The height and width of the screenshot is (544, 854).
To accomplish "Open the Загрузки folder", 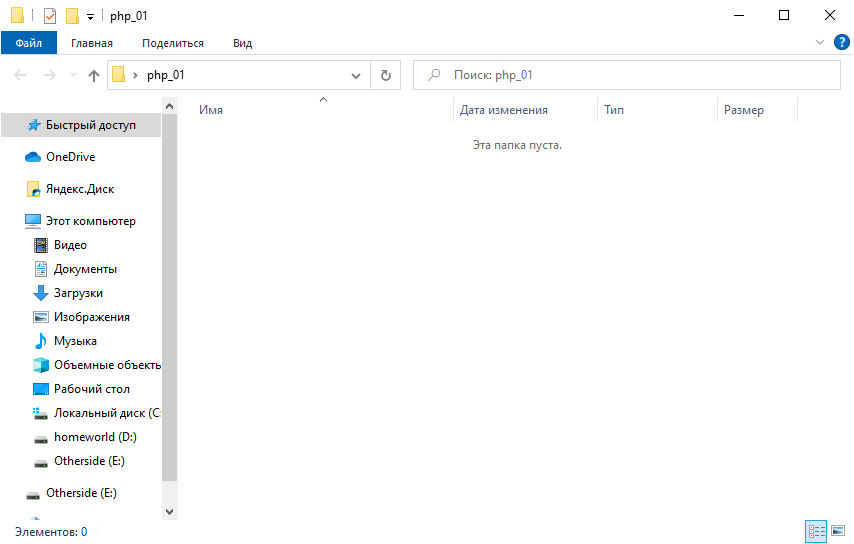I will click(x=78, y=293).
